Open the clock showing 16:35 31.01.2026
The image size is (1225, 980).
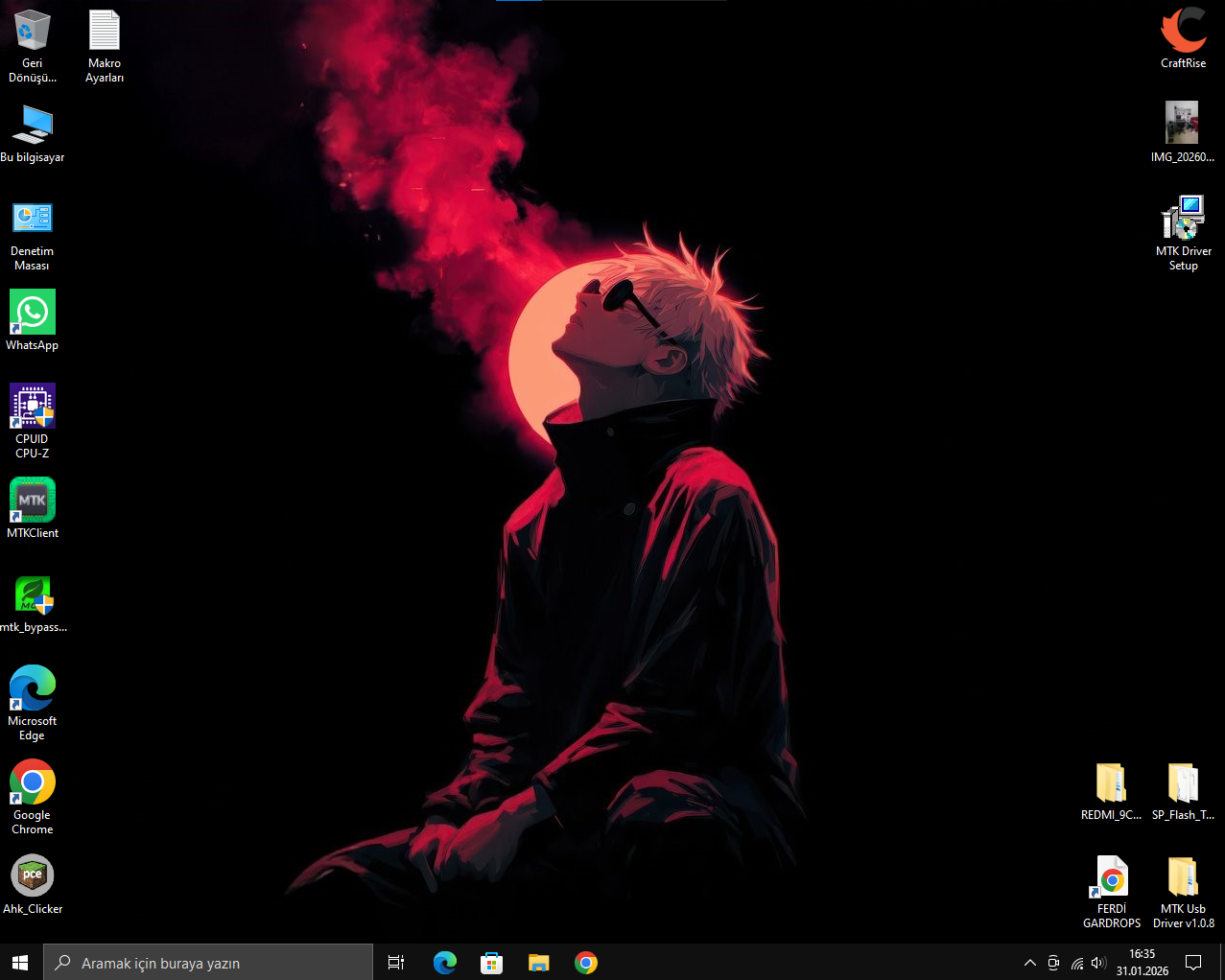point(1142,963)
